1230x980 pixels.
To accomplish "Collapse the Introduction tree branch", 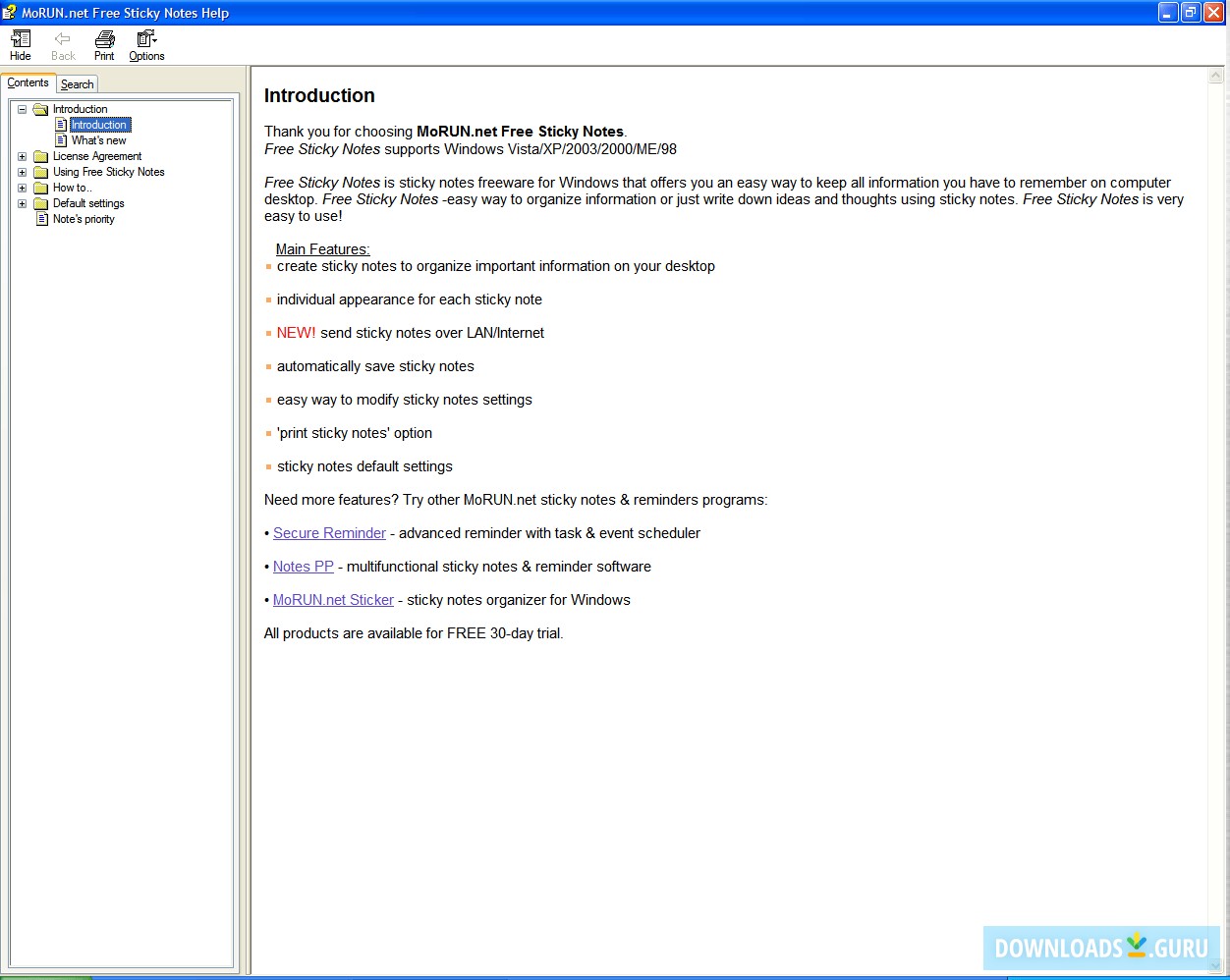I will 22,109.
